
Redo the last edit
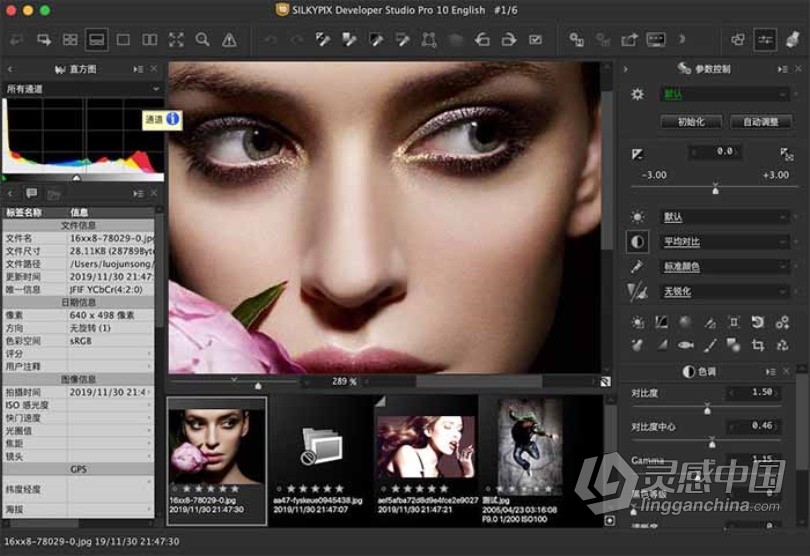tap(297, 40)
